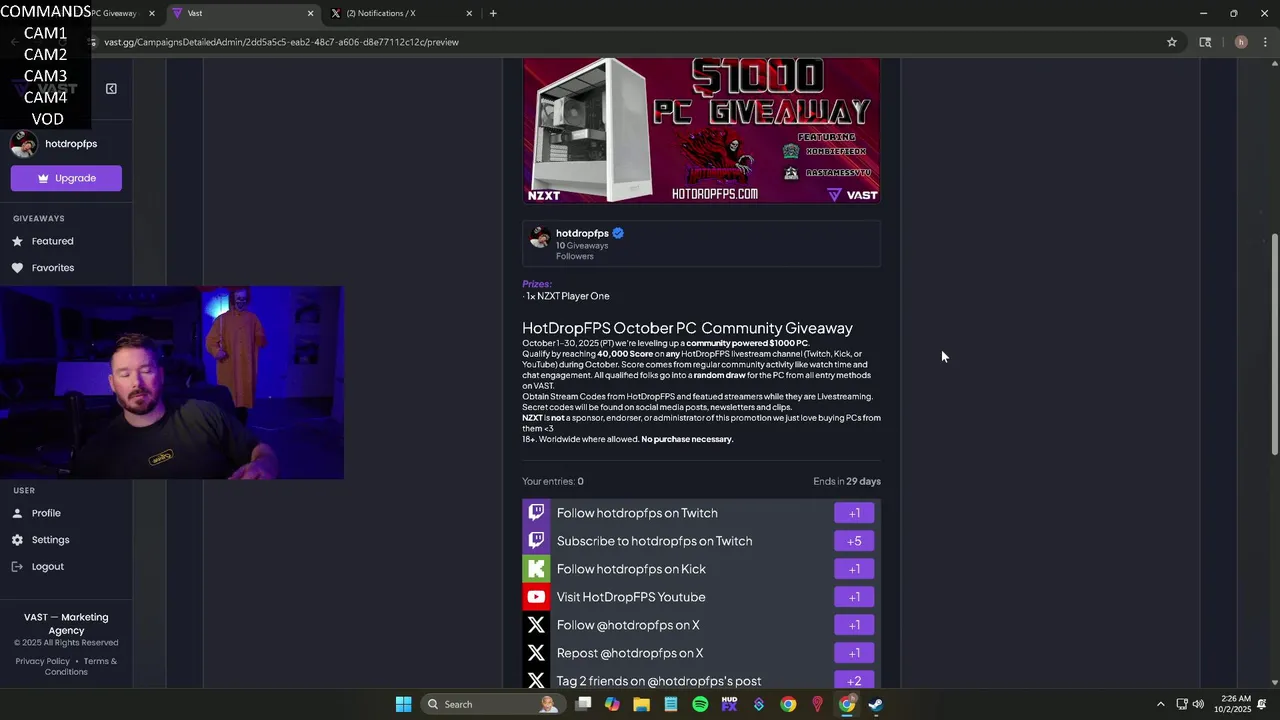Close the Notifications / X tab
Viewport: 1280px width, 720px height.
tap(468, 13)
